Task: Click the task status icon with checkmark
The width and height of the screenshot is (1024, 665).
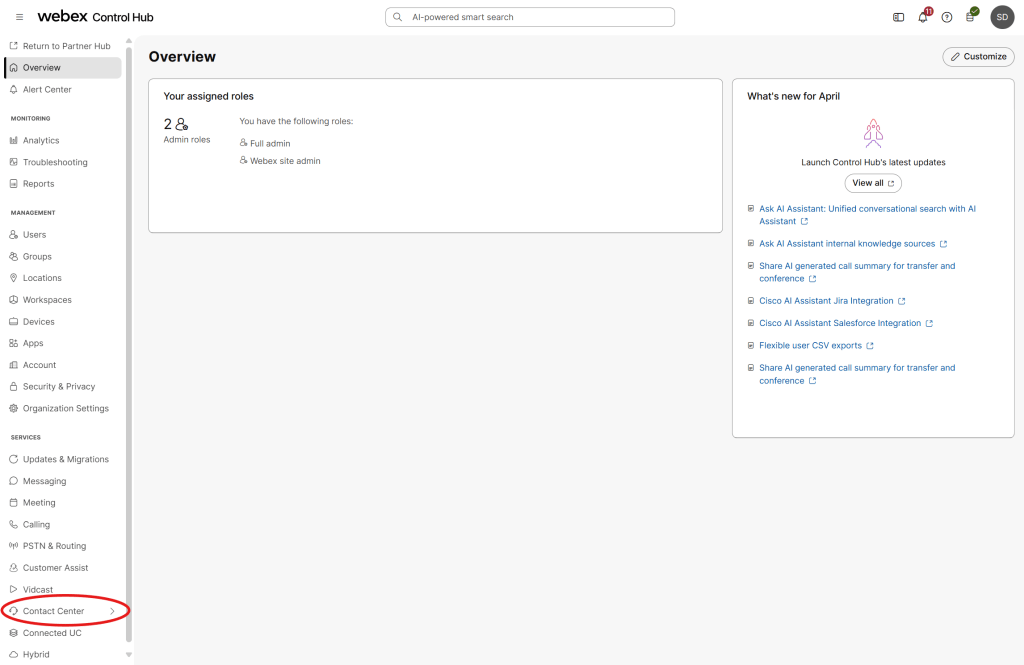Action: 970,17
